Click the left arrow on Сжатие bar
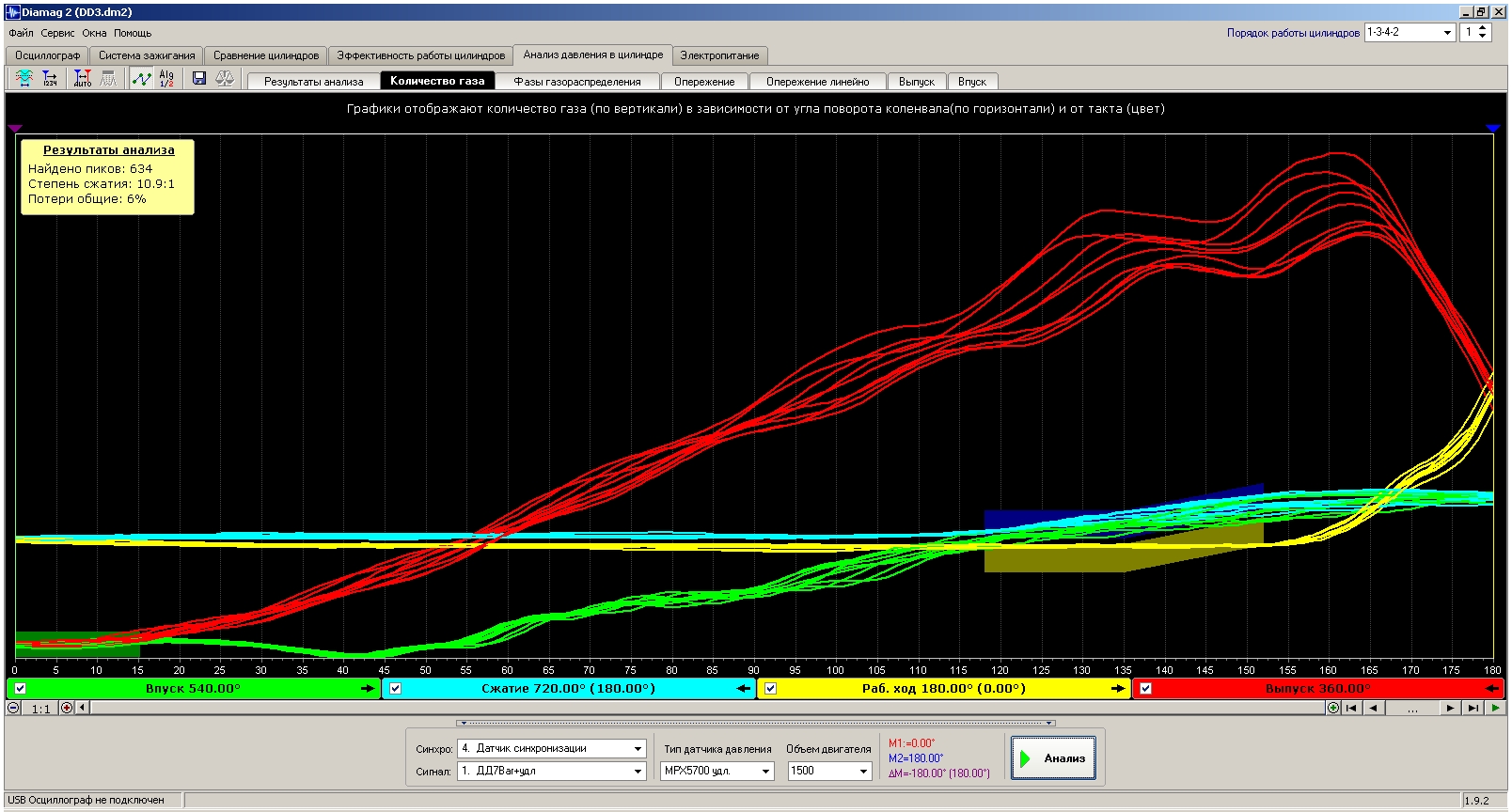The image size is (1512, 812). point(744,689)
